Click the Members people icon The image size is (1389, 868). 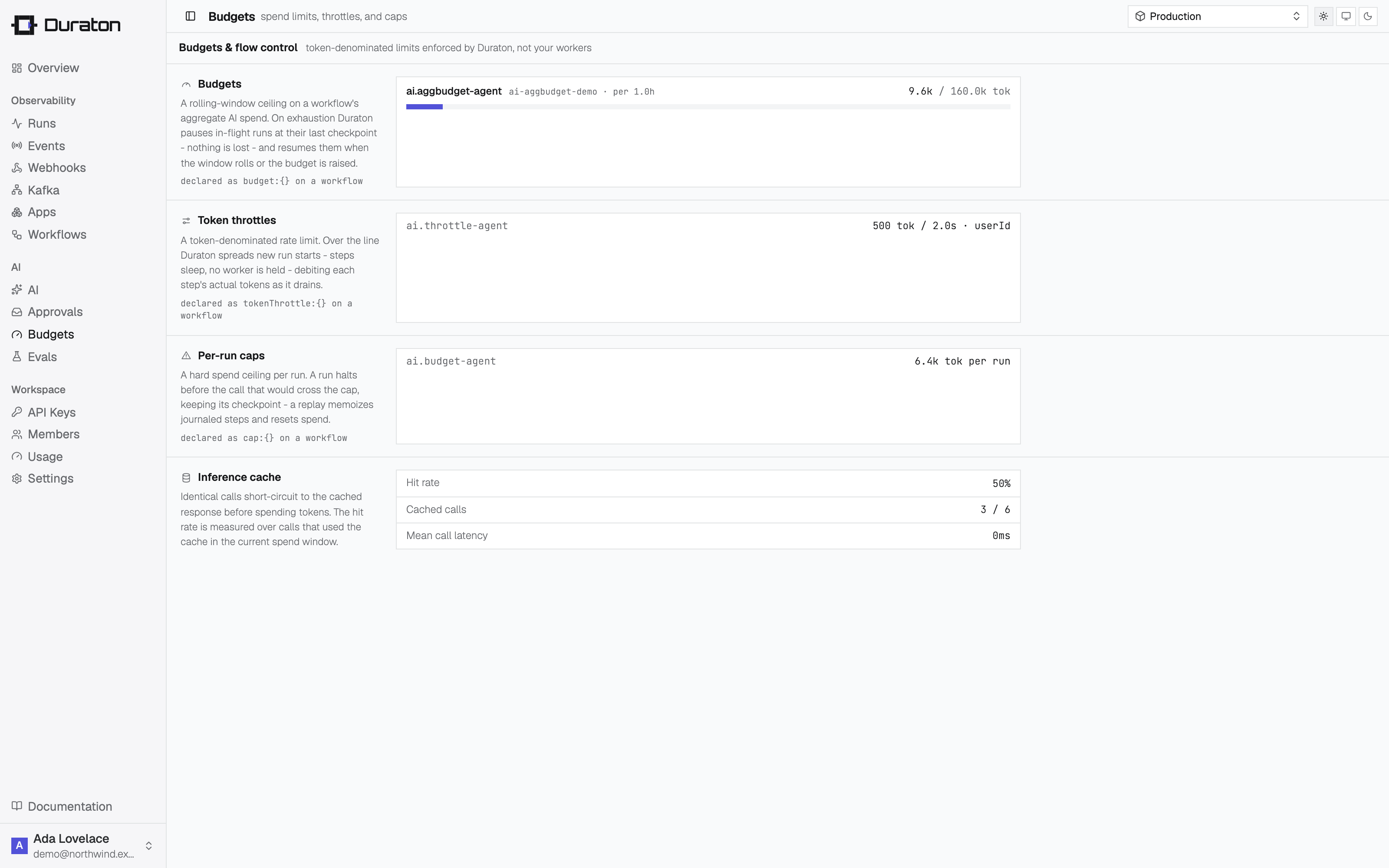pyautogui.click(x=16, y=434)
